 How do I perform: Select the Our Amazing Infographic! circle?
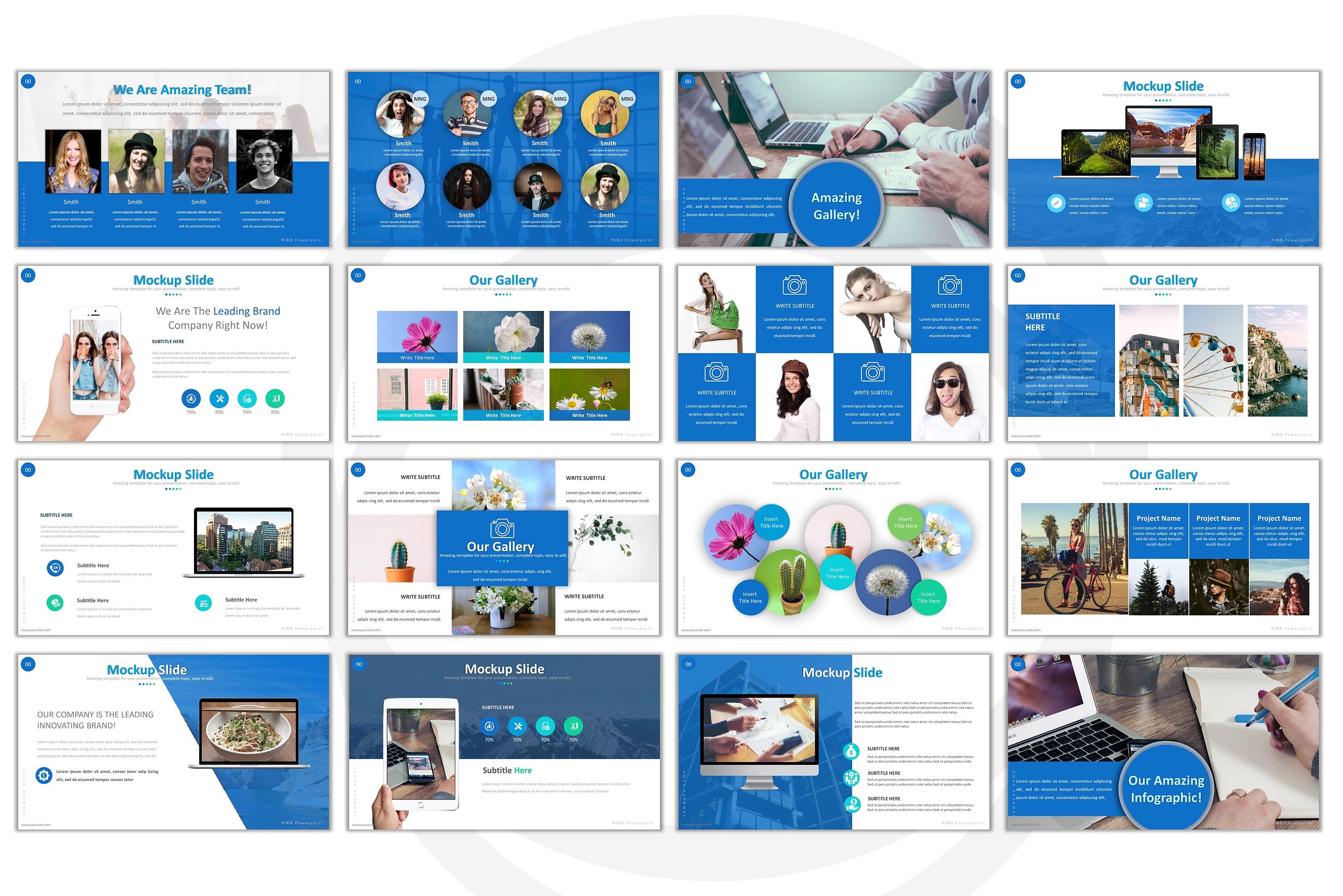1165,789
